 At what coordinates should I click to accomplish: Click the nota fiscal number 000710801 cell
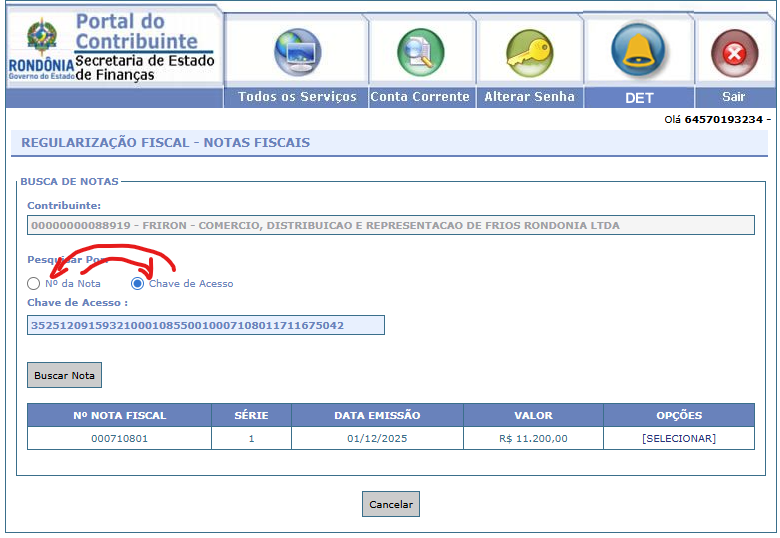(x=119, y=438)
